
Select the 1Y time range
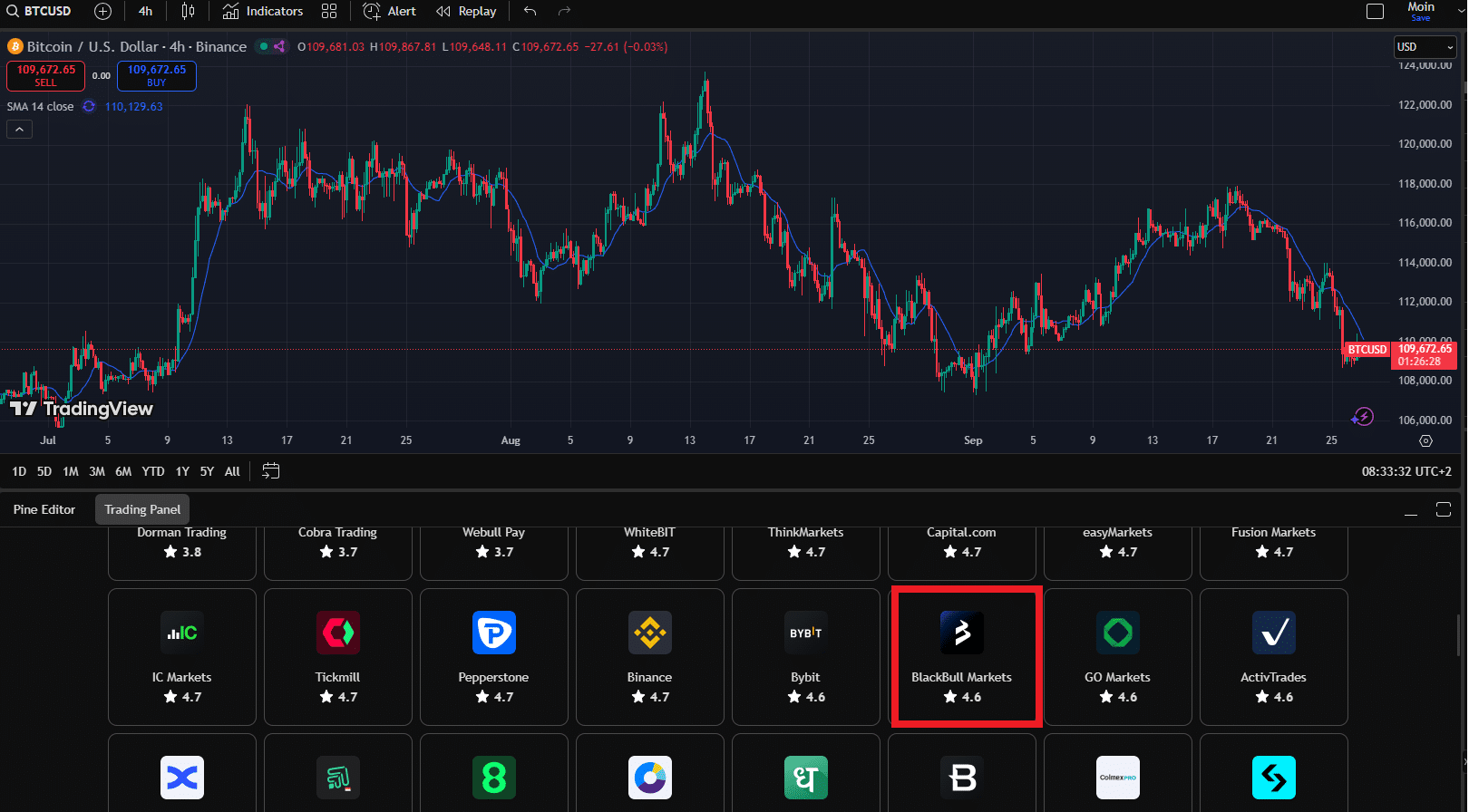point(182,471)
